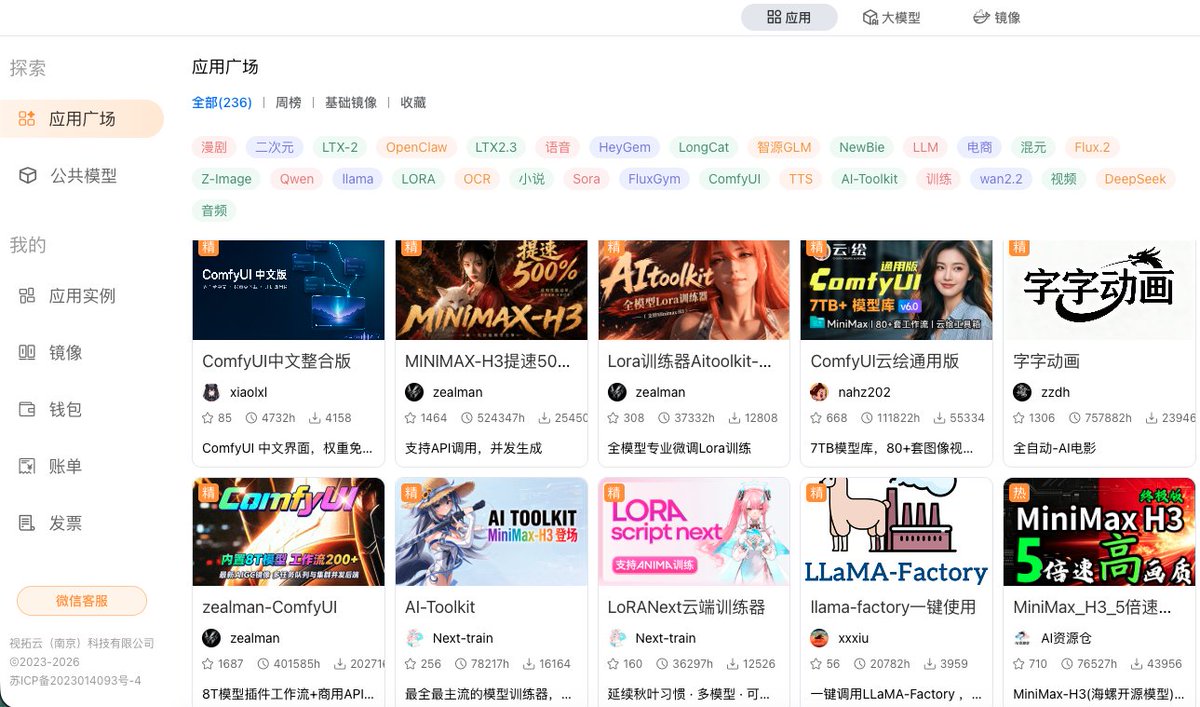
Task: Filter by the 漫剧 tag
Action: (214, 147)
